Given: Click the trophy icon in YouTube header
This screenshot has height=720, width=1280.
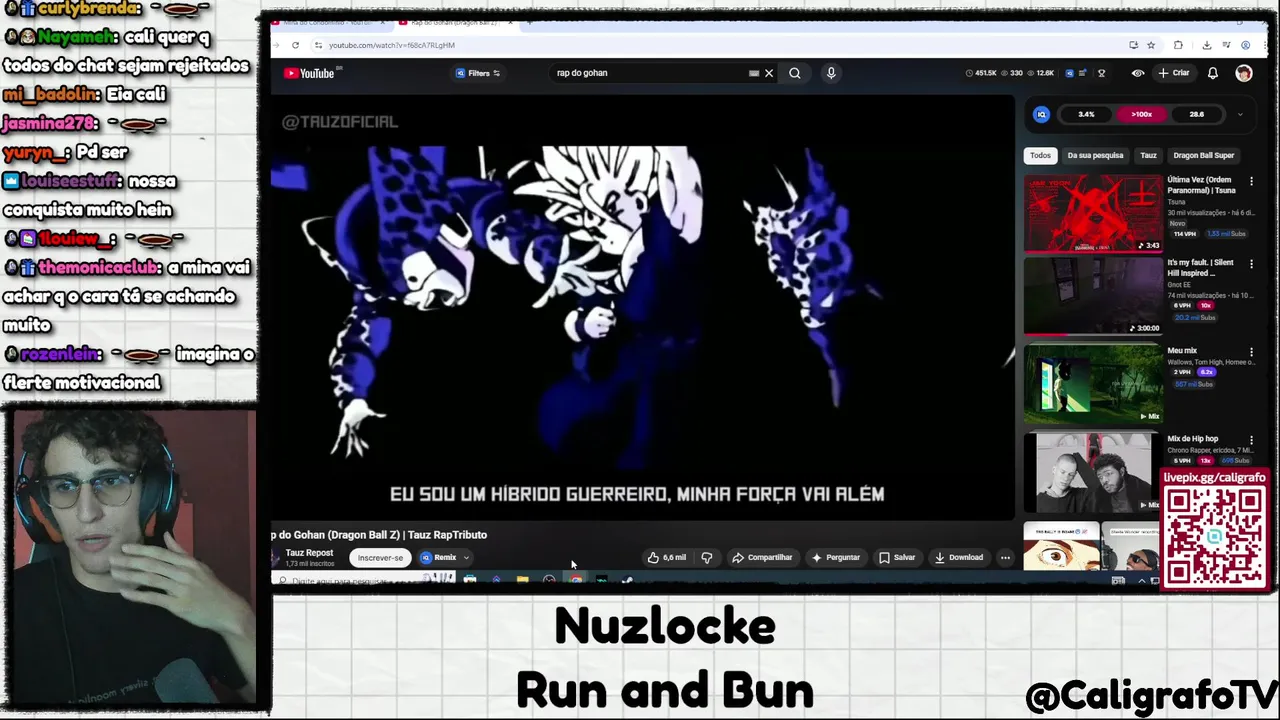Looking at the screenshot, I should (1102, 73).
